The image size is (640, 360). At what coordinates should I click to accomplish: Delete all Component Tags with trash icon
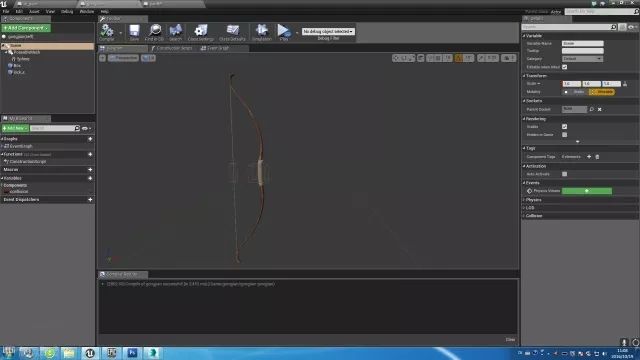(x=597, y=157)
